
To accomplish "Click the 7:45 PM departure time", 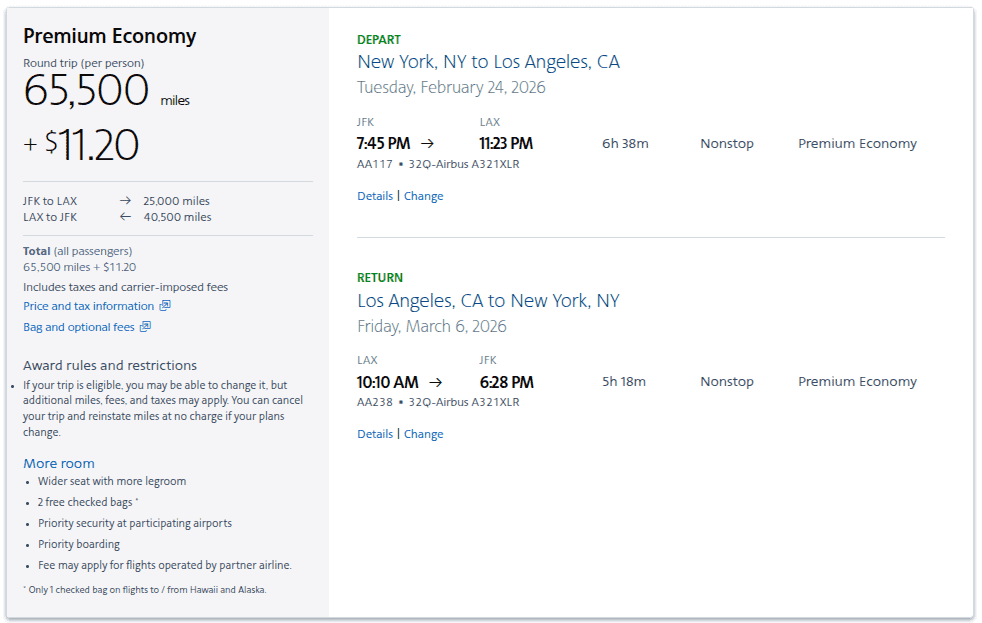I will [x=383, y=143].
